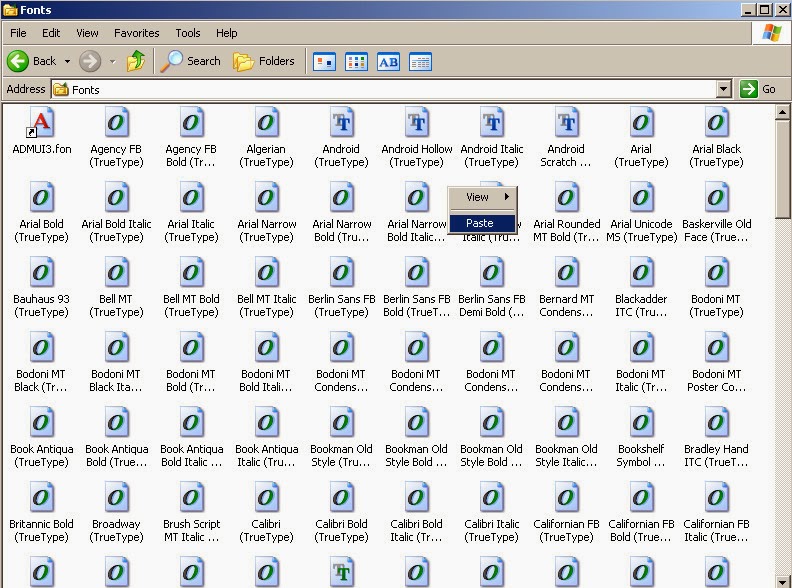Select Calibri (TrueType) font icon
The image size is (792, 588).
coord(266,512)
